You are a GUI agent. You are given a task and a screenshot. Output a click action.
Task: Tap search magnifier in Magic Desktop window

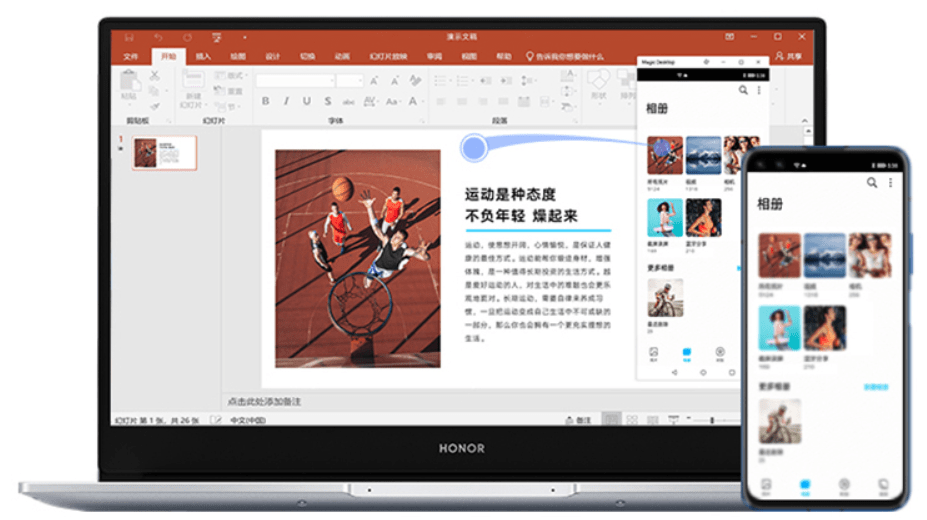point(743,90)
